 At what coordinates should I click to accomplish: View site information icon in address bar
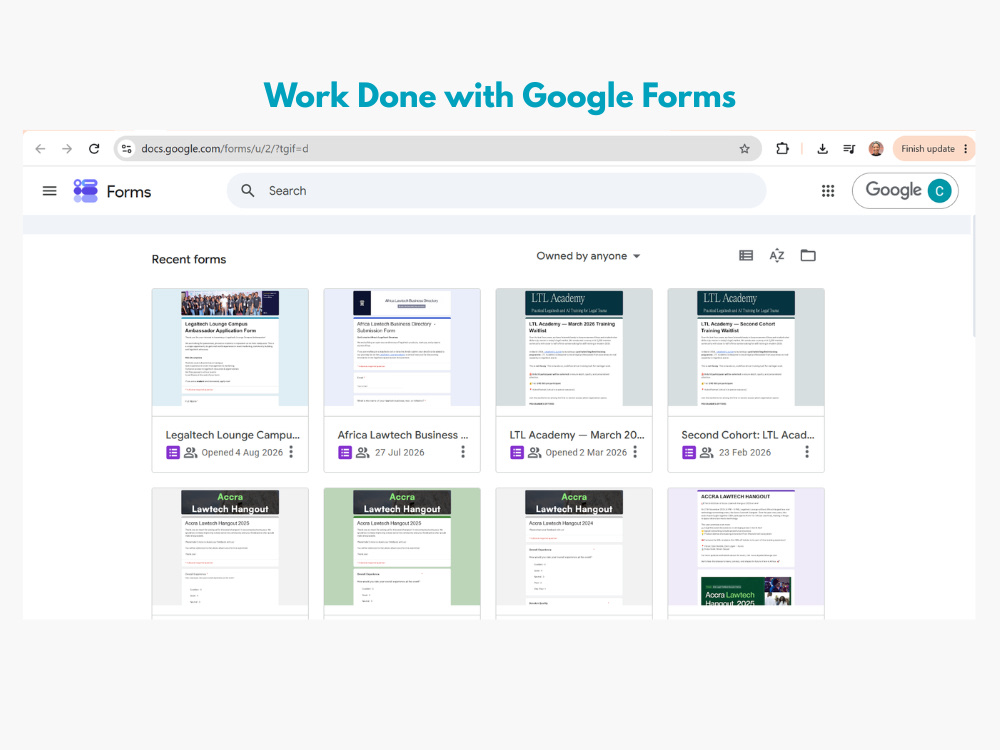(126, 149)
